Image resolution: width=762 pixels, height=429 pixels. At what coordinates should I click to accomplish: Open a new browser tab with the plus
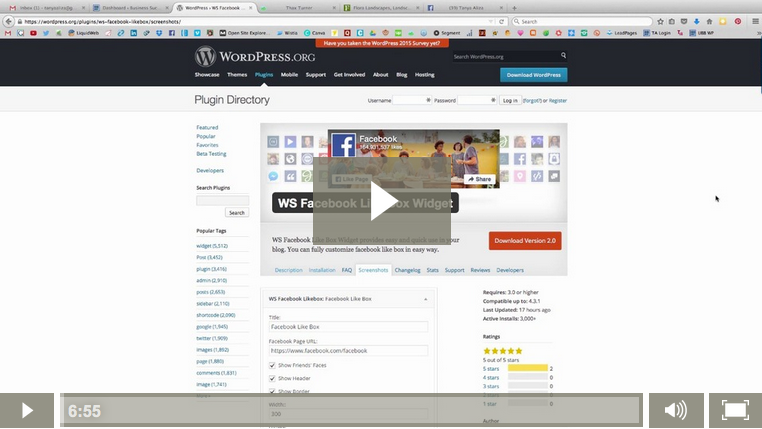514,8
